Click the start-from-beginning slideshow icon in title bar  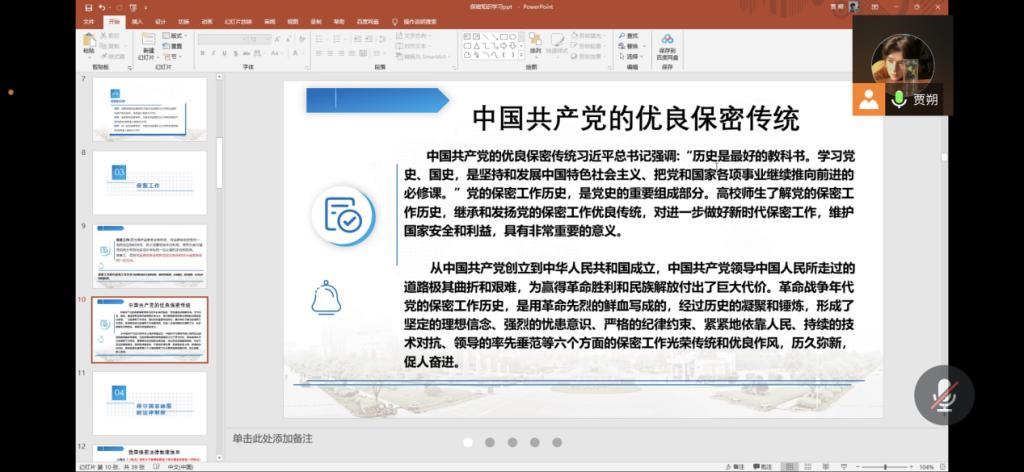[131, 7]
